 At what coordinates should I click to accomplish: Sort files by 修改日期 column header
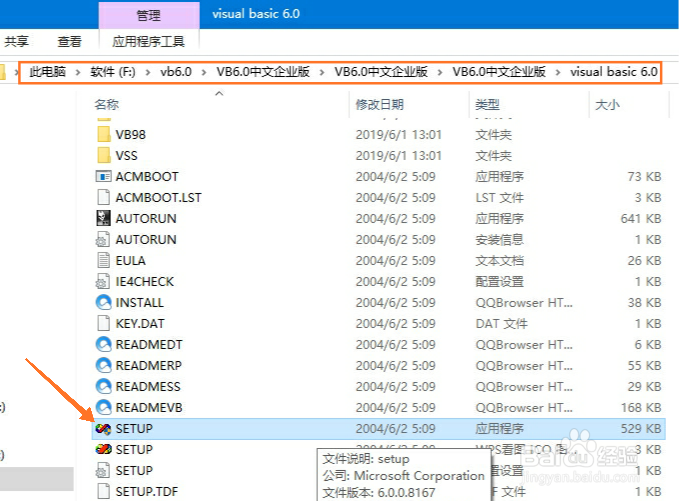click(x=379, y=104)
